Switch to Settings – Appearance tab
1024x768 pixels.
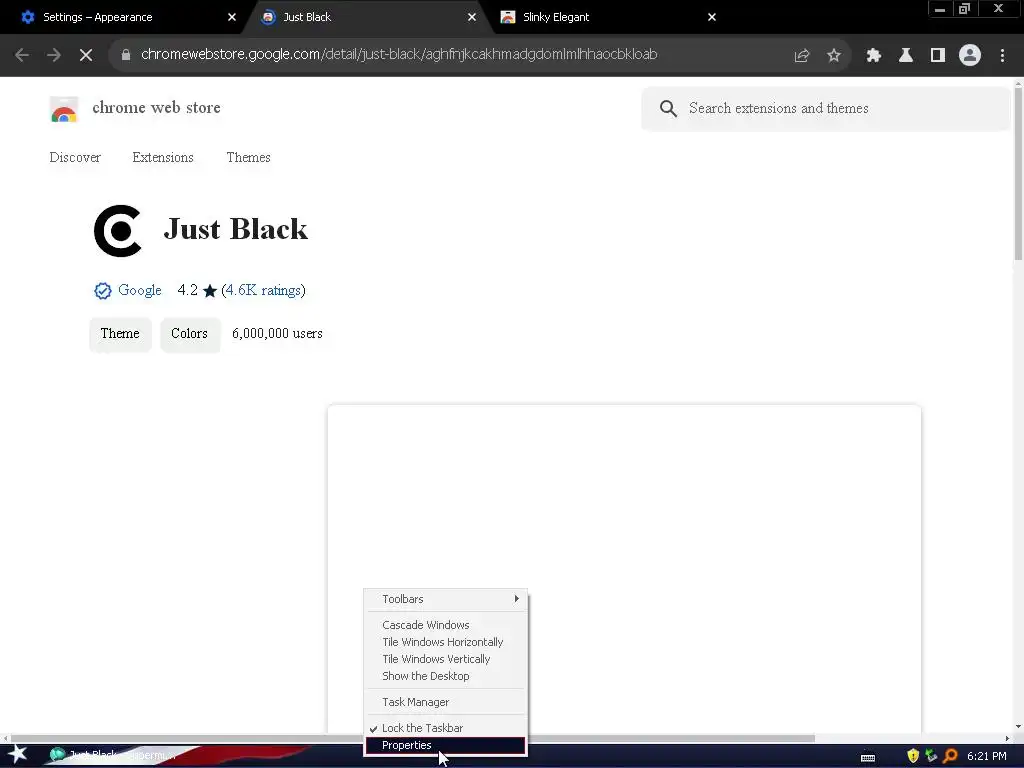click(124, 17)
